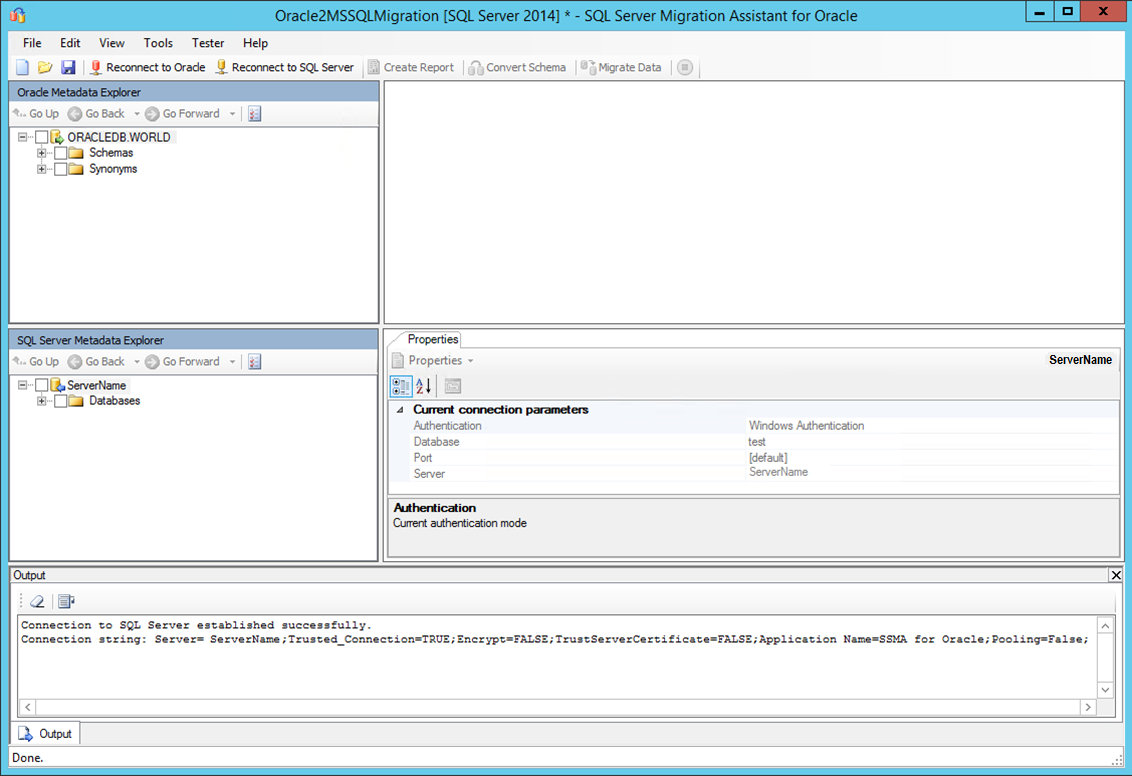The image size is (1132, 776).
Task: Click output scrollbar up arrow
Action: 1105,625
